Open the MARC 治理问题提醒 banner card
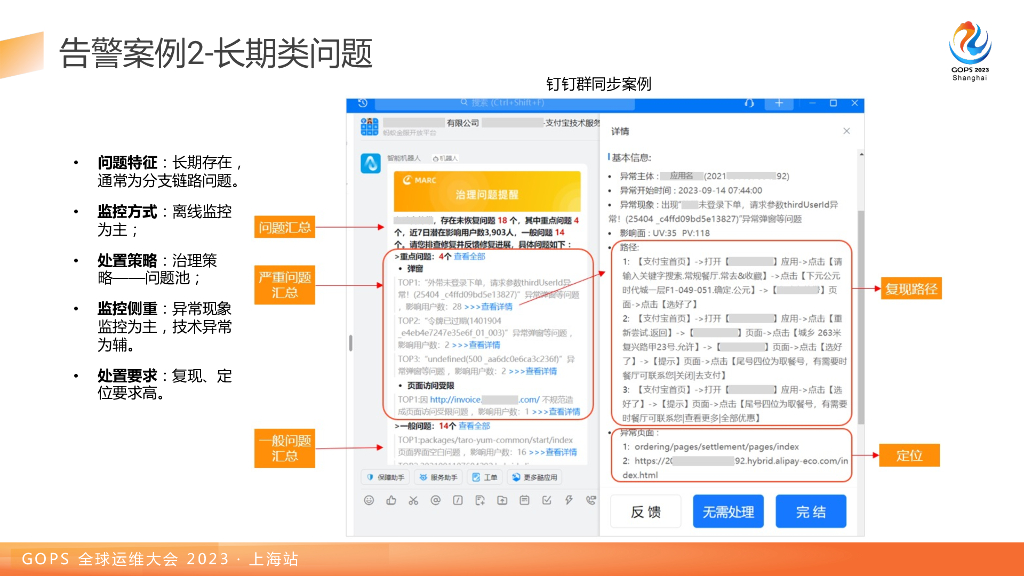1024x576 pixels. [x=487, y=191]
